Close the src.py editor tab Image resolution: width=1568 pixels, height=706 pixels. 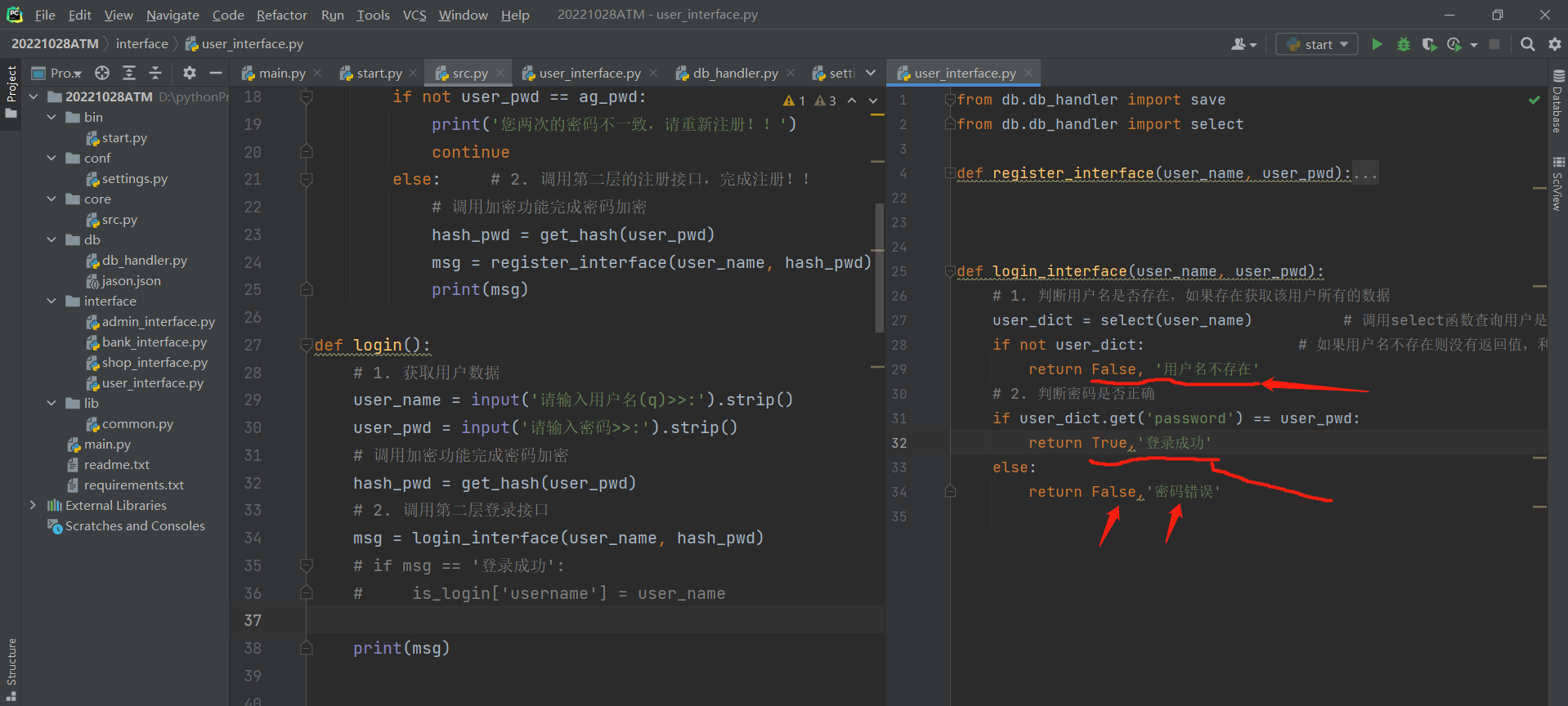click(x=500, y=73)
